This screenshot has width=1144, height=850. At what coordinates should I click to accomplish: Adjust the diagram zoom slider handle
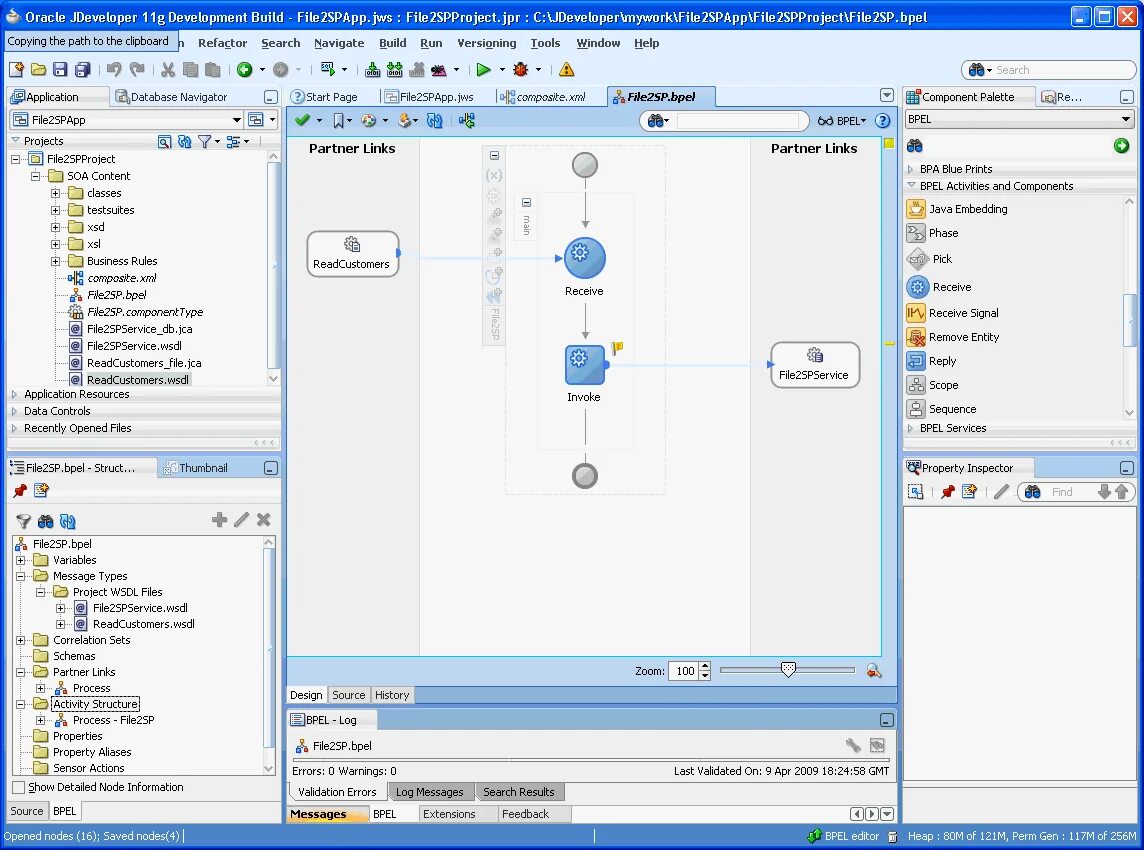(788, 669)
